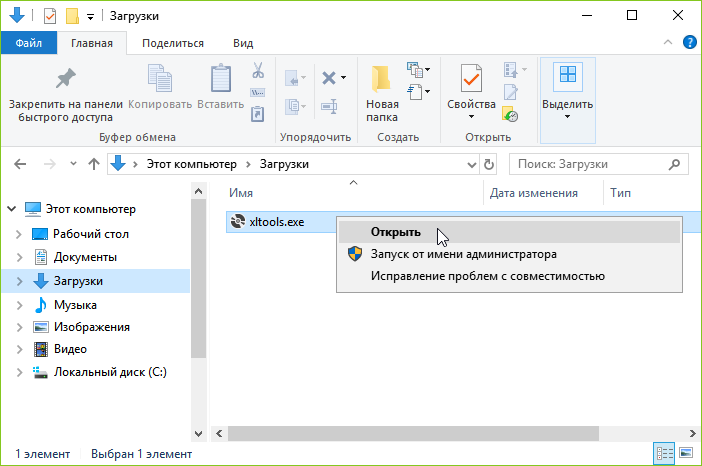Click the quick access Properties icon in title bar
This screenshot has width=702, height=466.
point(50,17)
